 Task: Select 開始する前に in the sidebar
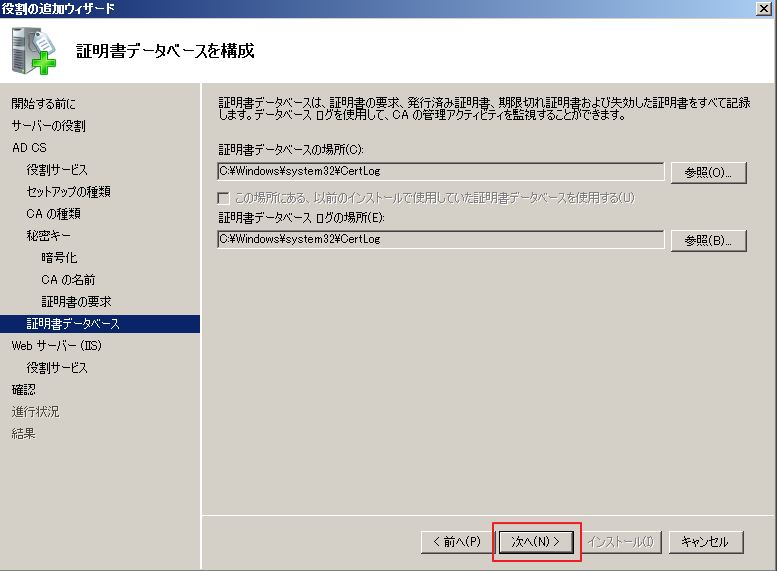pyautogui.click(x=44, y=104)
